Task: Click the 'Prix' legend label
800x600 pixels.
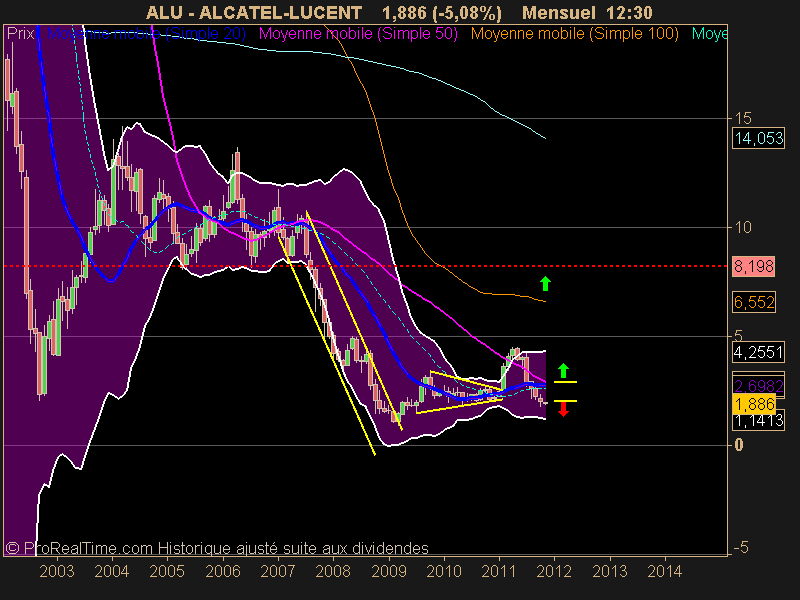Action: click(20, 34)
